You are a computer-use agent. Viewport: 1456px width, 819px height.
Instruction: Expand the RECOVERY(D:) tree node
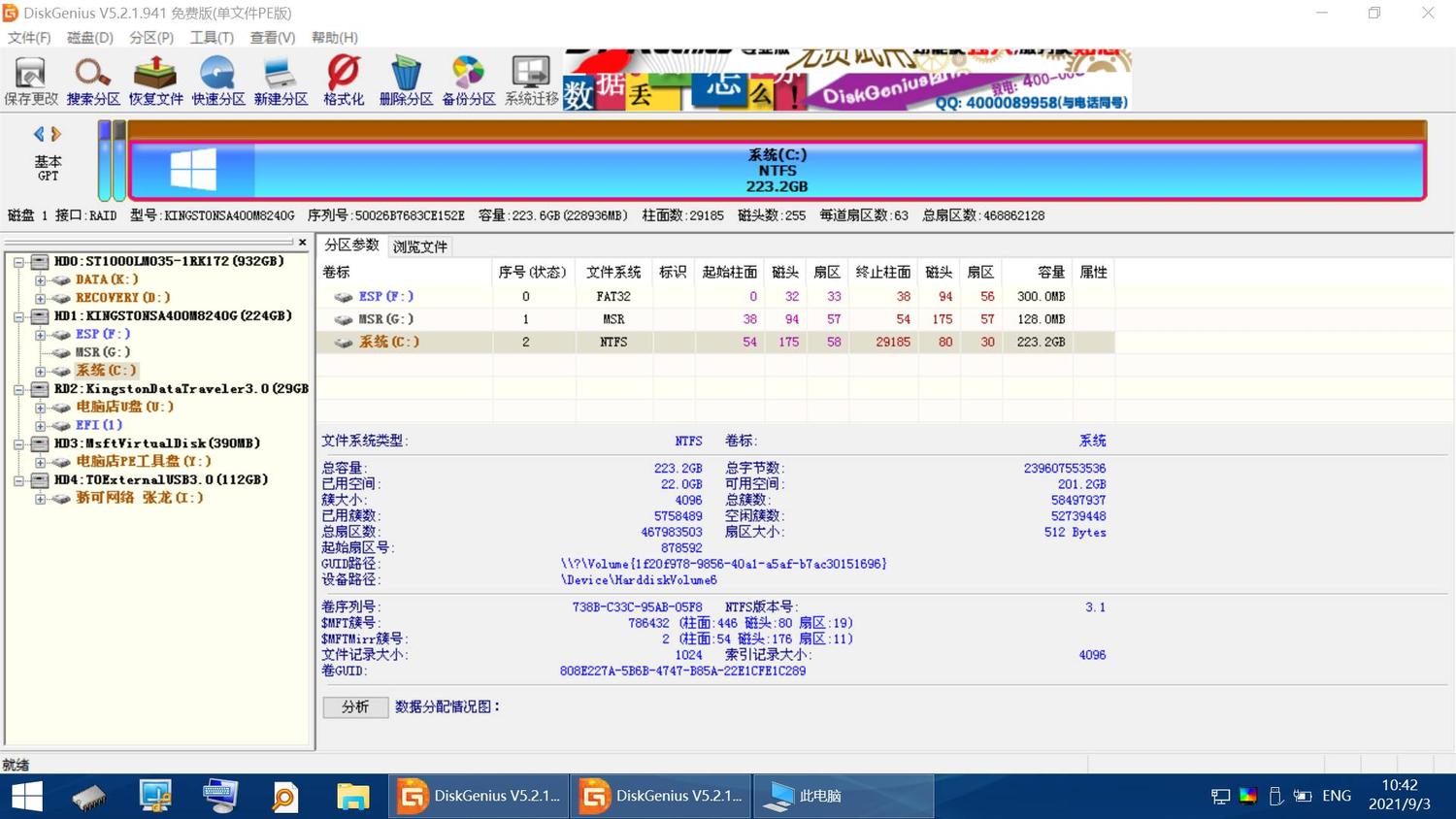pyautogui.click(x=40, y=298)
